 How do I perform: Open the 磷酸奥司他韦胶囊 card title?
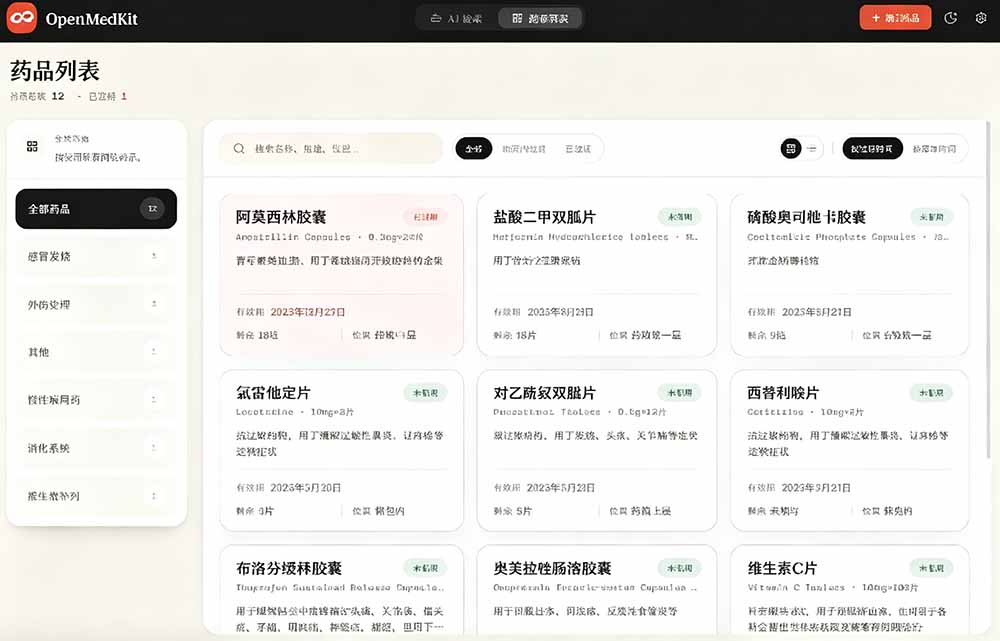pos(806,217)
